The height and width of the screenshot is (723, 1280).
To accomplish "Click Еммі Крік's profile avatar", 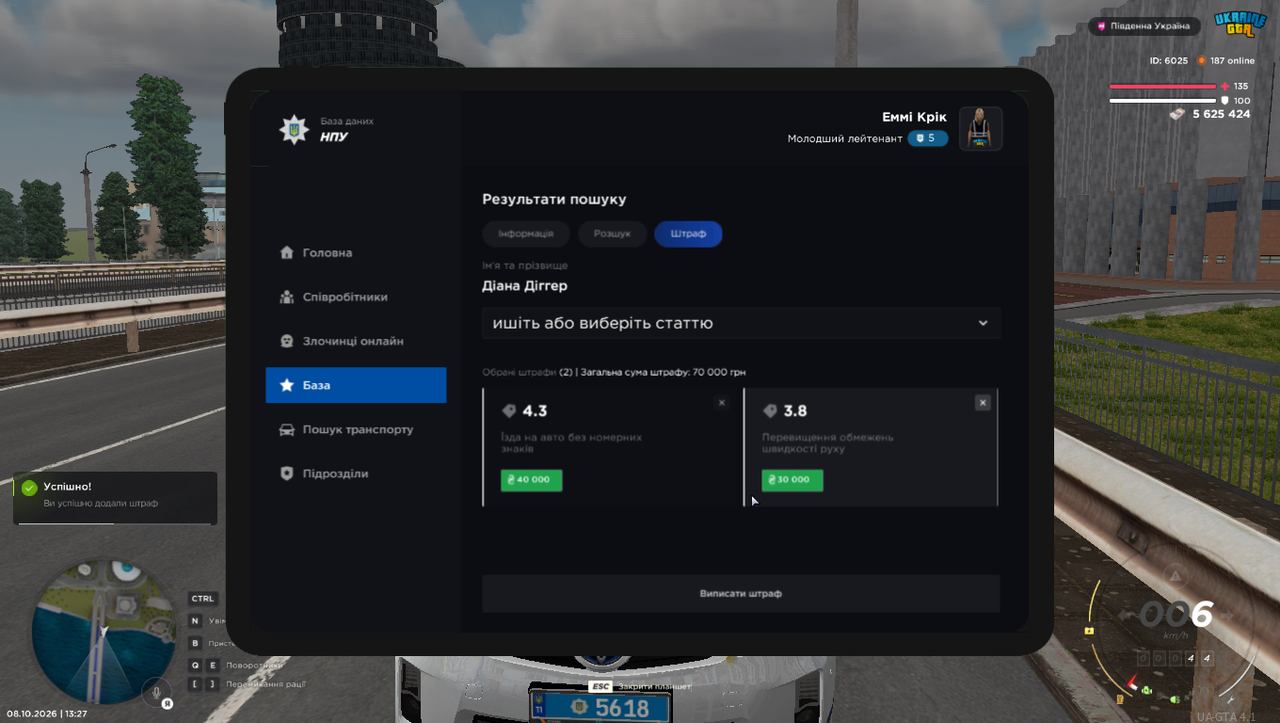I will click(x=981, y=129).
